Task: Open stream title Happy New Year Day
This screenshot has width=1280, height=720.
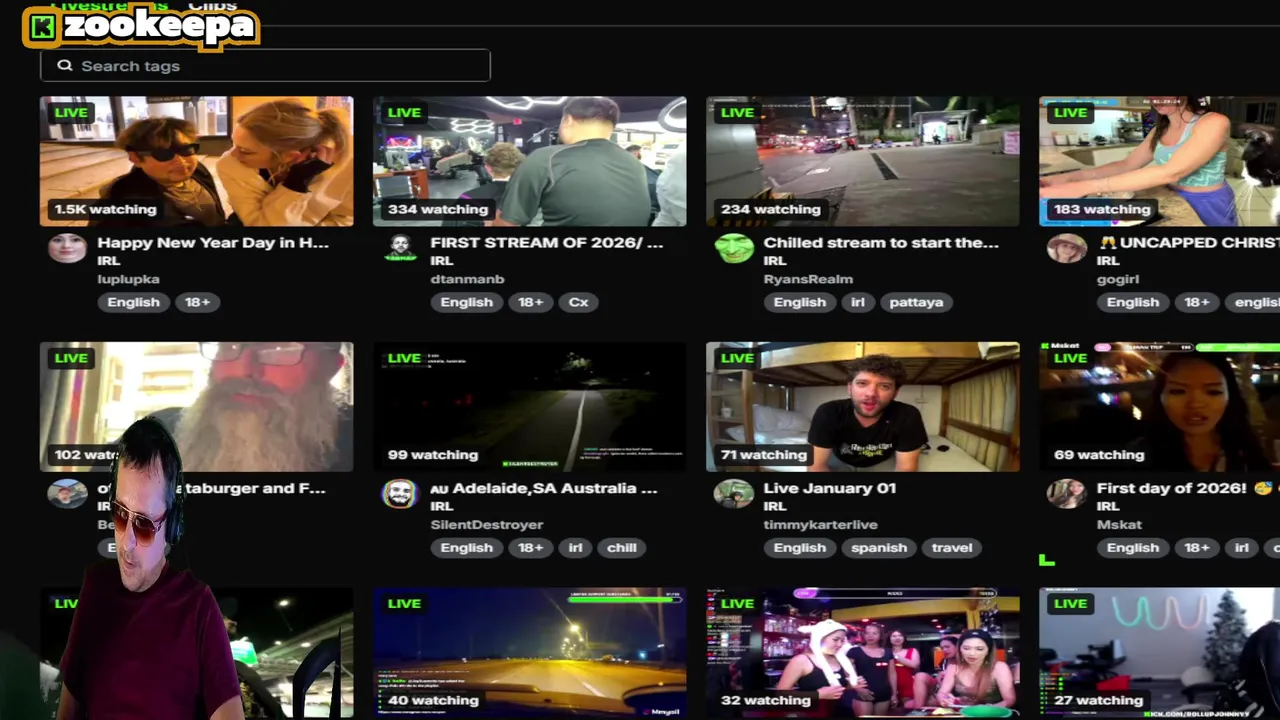Action: [x=213, y=242]
